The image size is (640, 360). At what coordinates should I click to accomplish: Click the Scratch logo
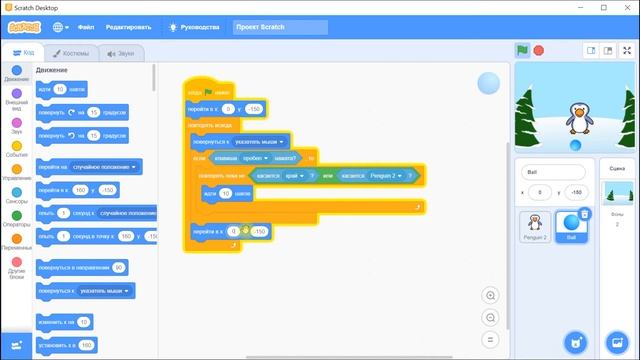(x=24, y=27)
